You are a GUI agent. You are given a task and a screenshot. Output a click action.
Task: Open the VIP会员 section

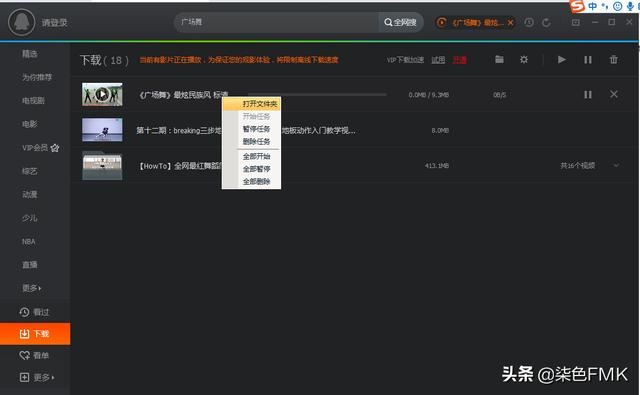click(40, 148)
